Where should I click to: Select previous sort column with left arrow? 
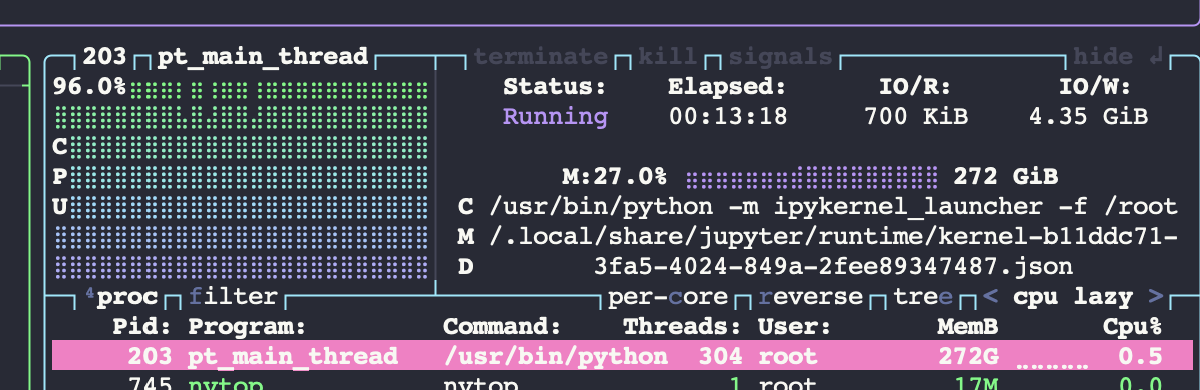coord(991,297)
